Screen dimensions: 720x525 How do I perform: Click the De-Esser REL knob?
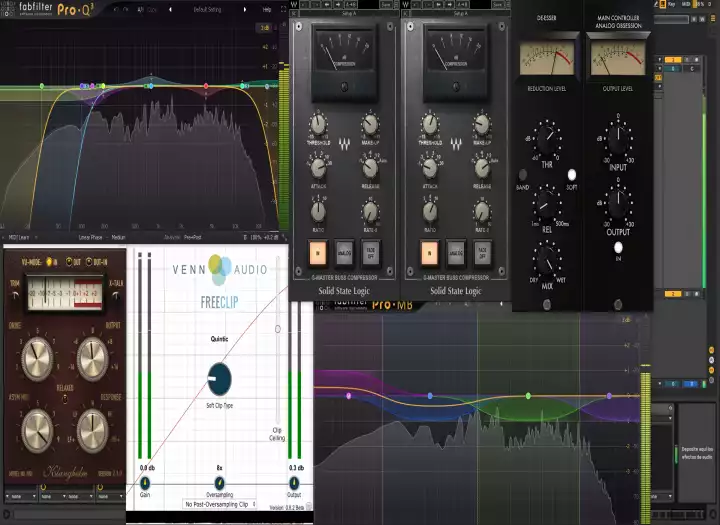coord(547,204)
